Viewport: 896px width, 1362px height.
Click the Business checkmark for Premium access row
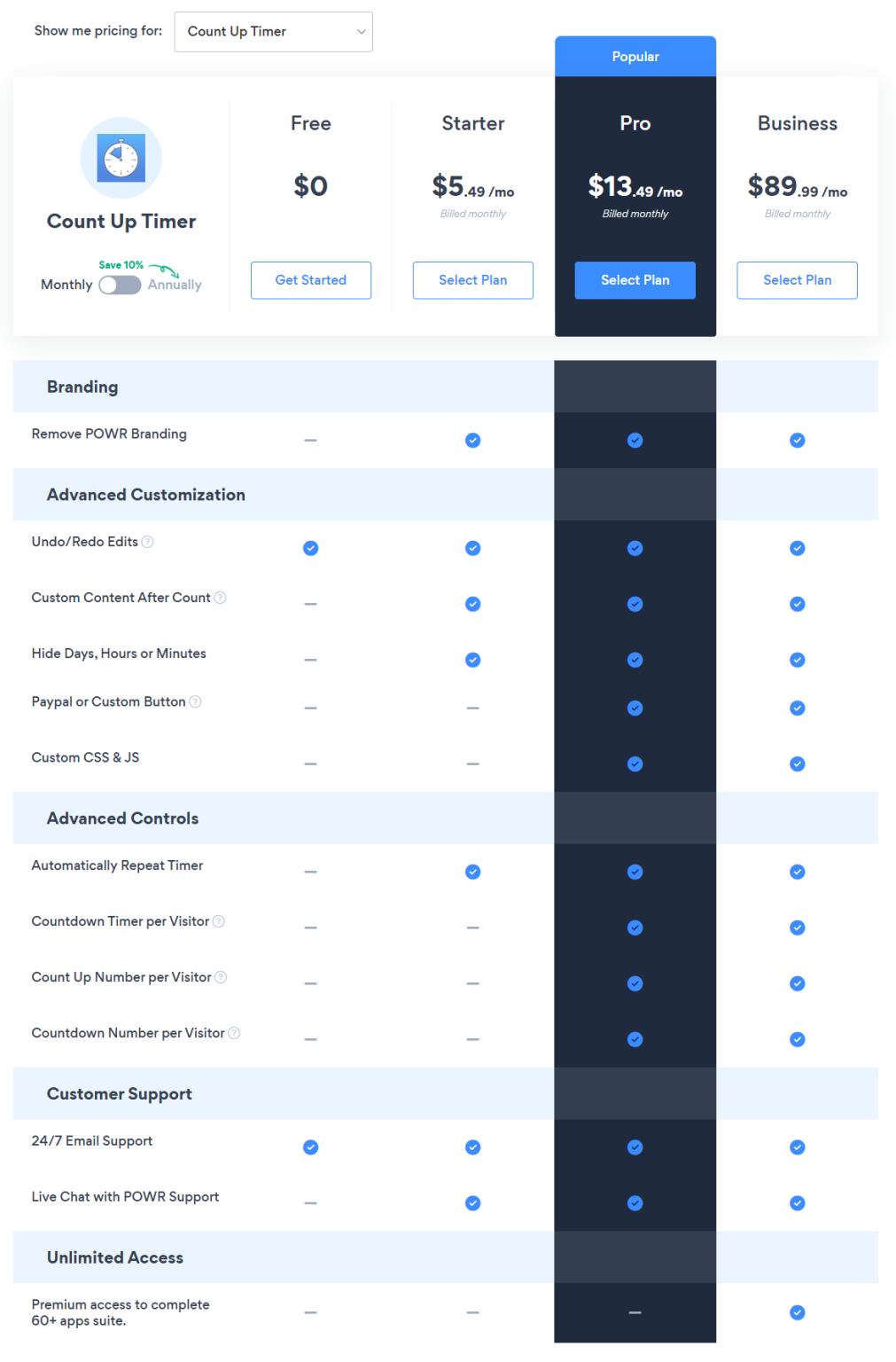click(797, 1312)
